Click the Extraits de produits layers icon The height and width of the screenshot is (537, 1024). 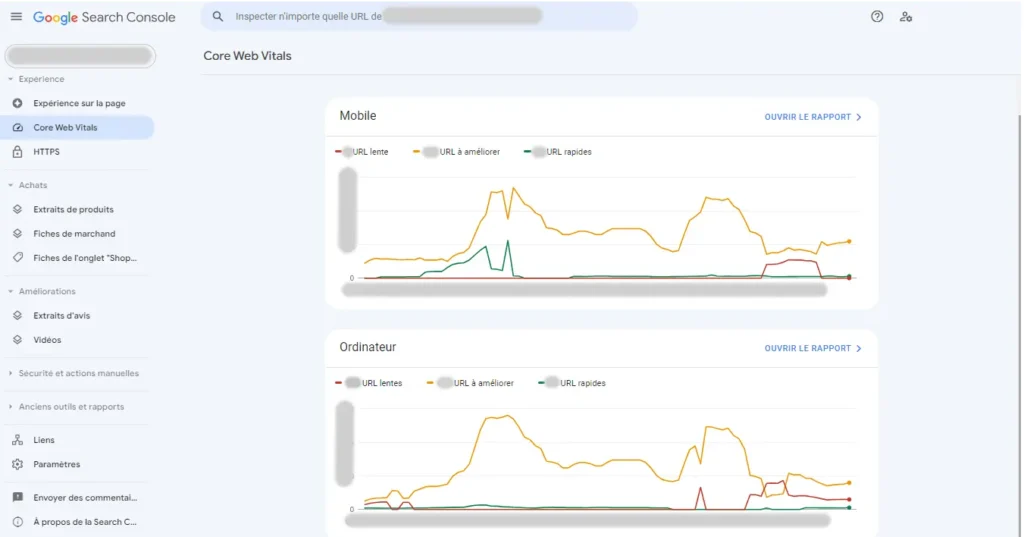pyautogui.click(x=18, y=209)
